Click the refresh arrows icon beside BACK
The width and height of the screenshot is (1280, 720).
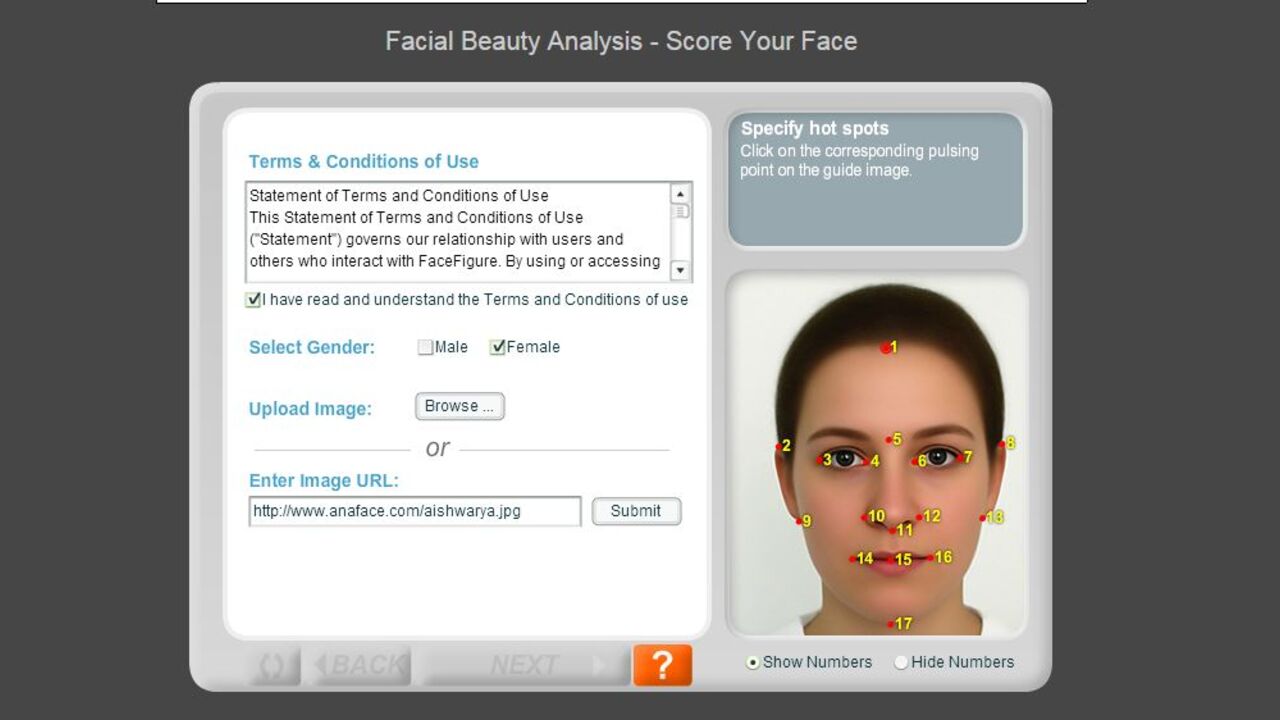coord(272,666)
